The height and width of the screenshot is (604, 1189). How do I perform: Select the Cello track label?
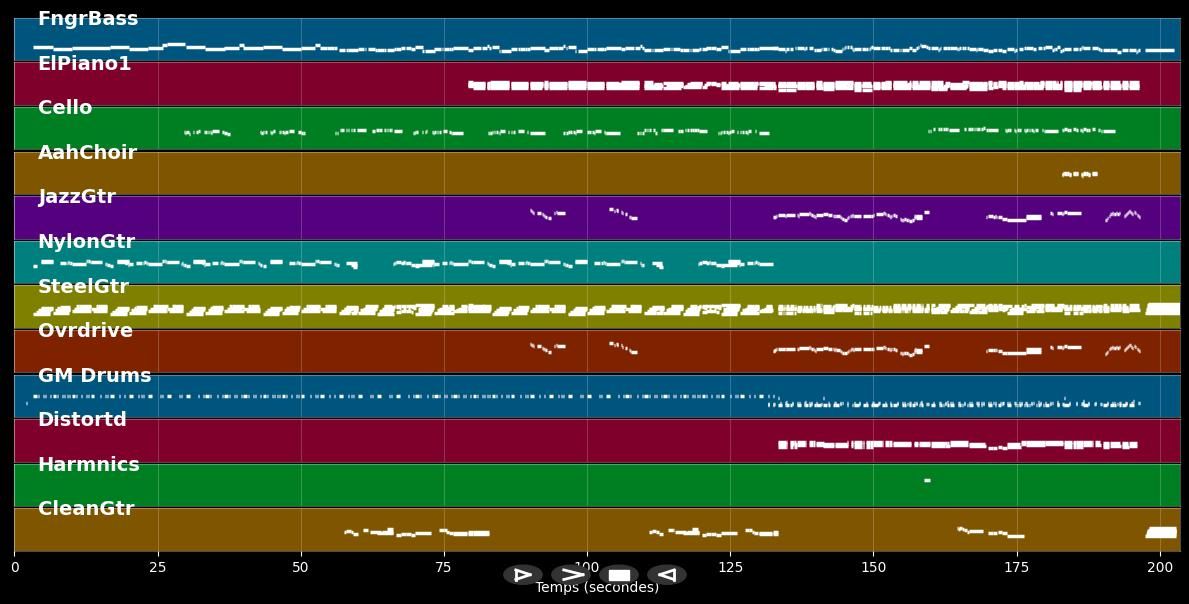65,108
